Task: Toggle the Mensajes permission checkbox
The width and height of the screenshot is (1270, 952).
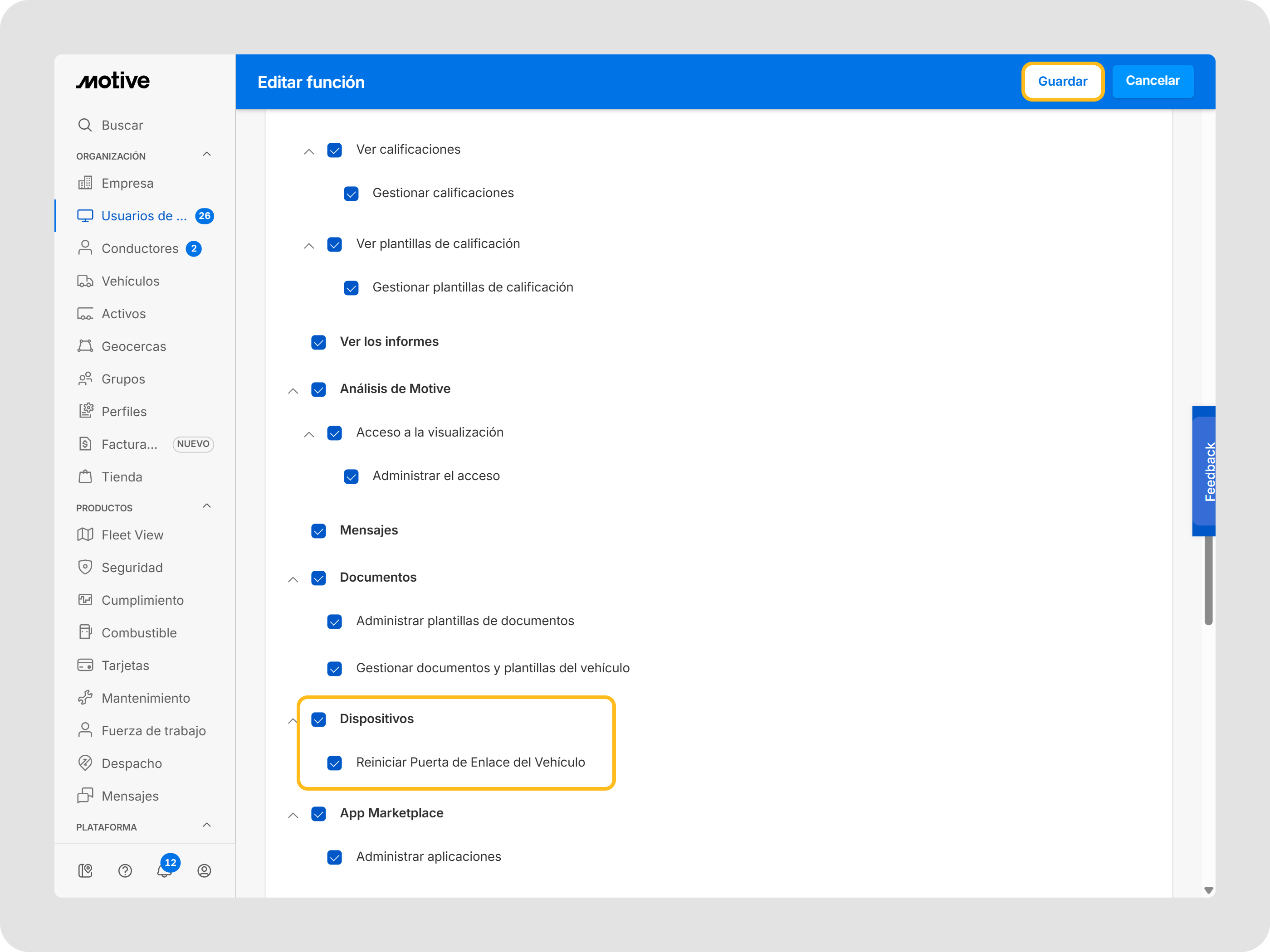Action: click(319, 531)
